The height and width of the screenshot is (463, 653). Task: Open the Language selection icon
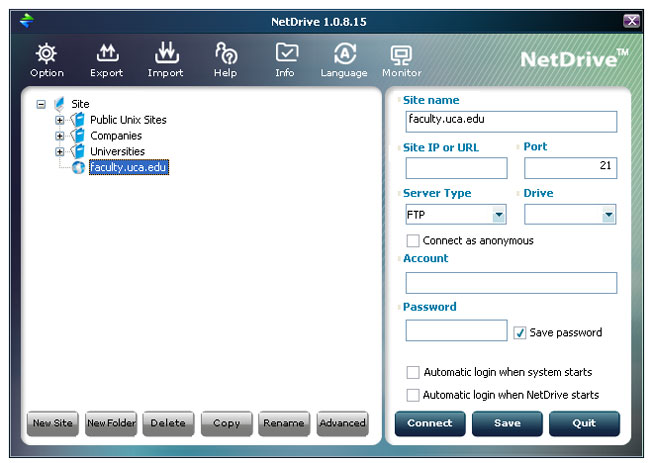pyautogui.click(x=345, y=53)
